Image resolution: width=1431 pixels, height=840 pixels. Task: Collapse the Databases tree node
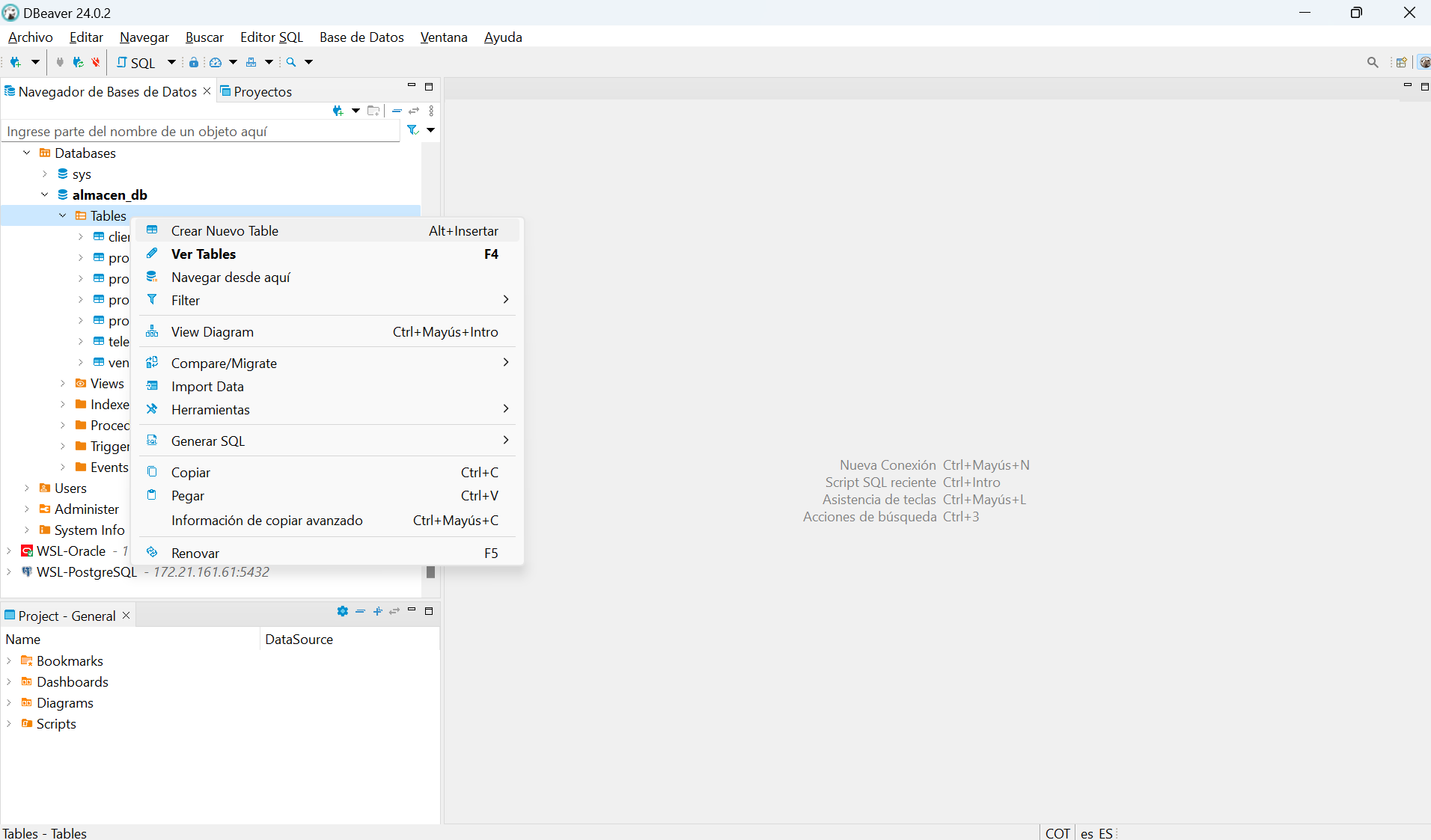(x=27, y=153)
